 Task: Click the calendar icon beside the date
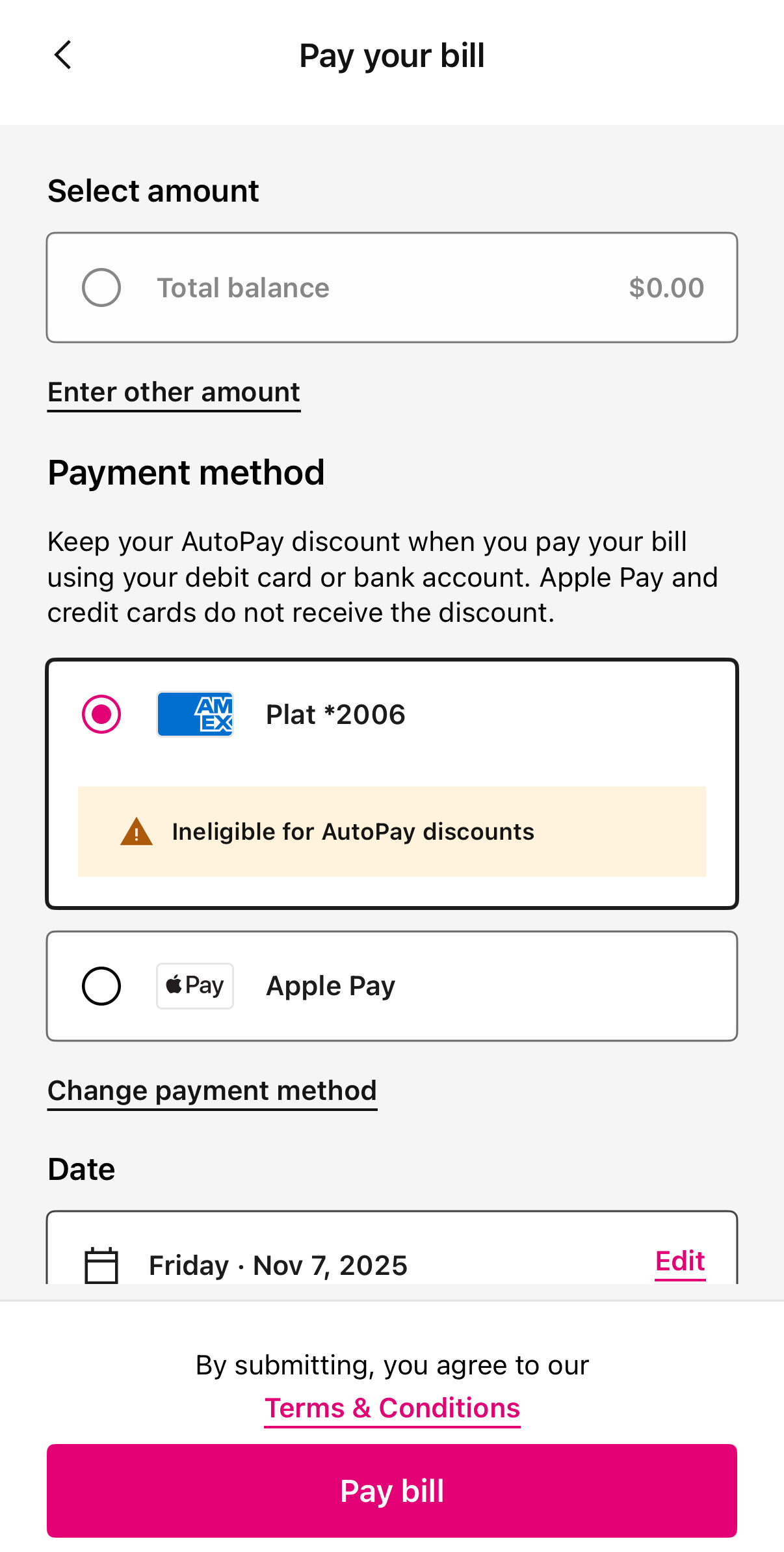click(x=101, y=1265)
